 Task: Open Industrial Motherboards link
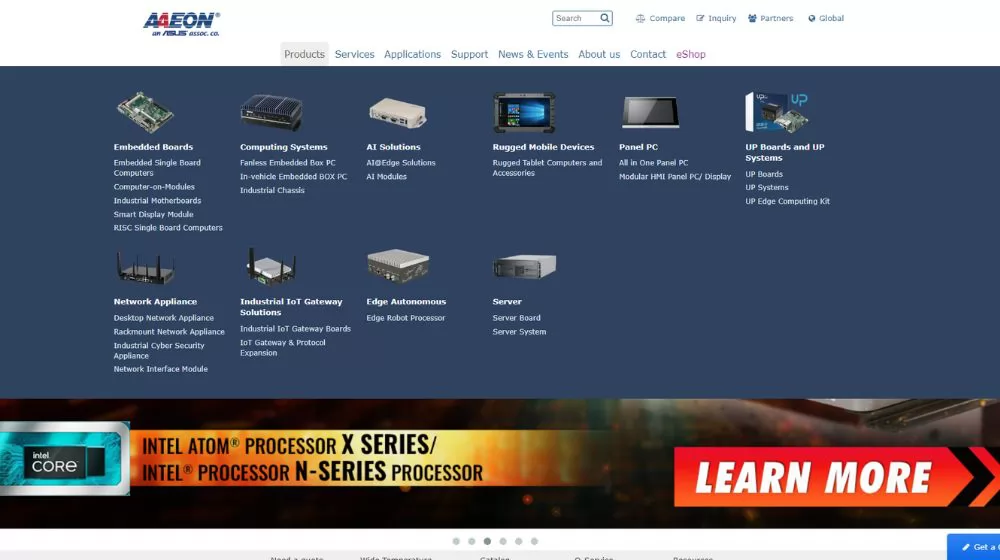(x=158, y=200)
